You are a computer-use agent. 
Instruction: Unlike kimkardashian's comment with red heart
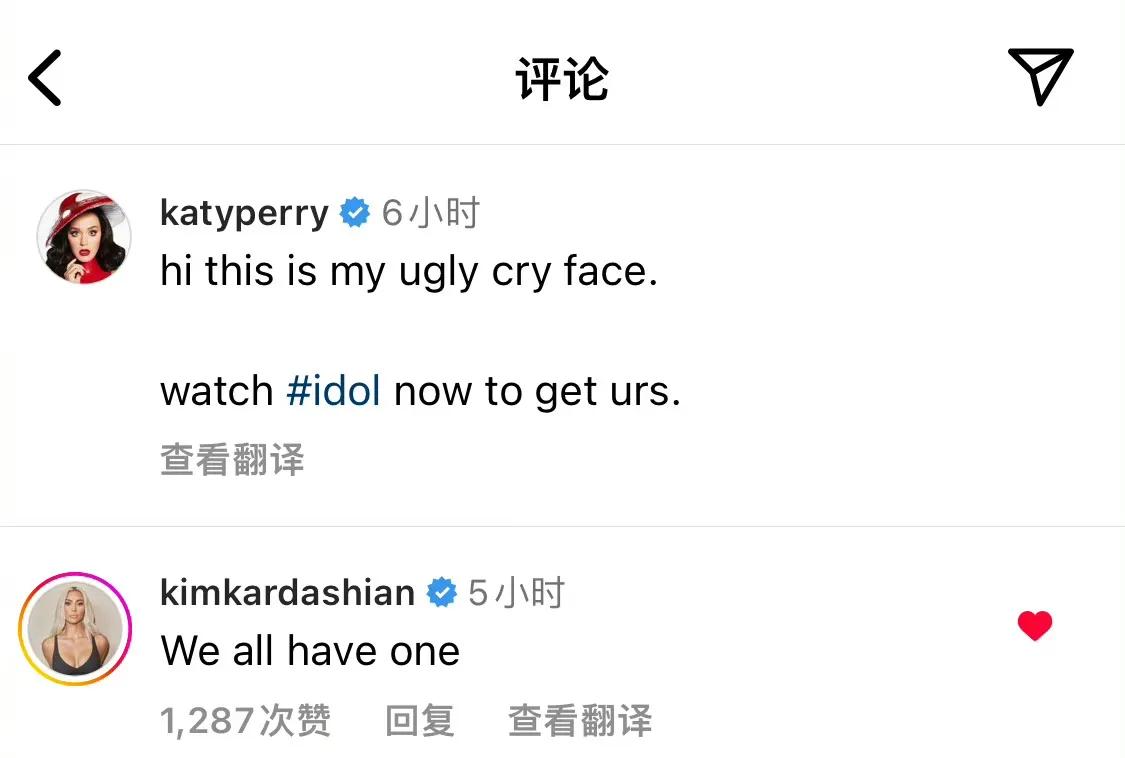(x=1035, y=627)
